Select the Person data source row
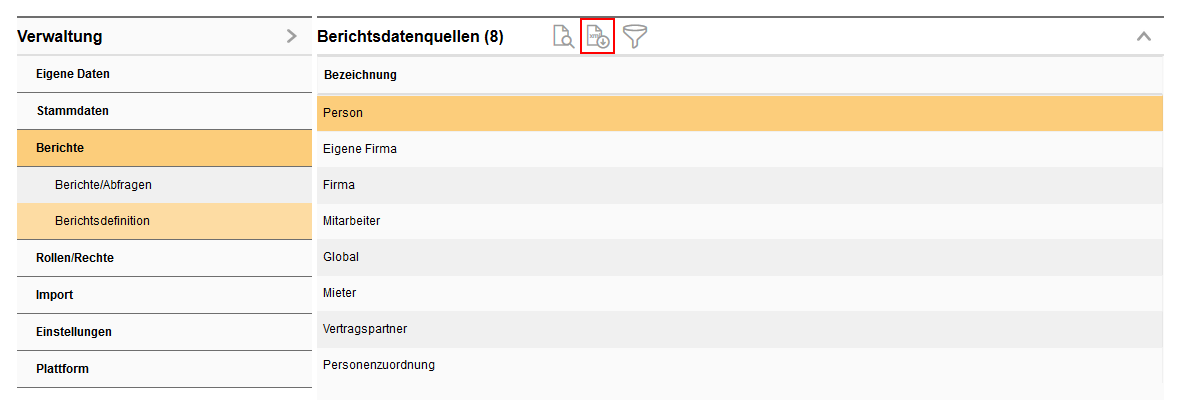Image resolution: width=1182 pixels, height=407 pixels. click(343, 113)
